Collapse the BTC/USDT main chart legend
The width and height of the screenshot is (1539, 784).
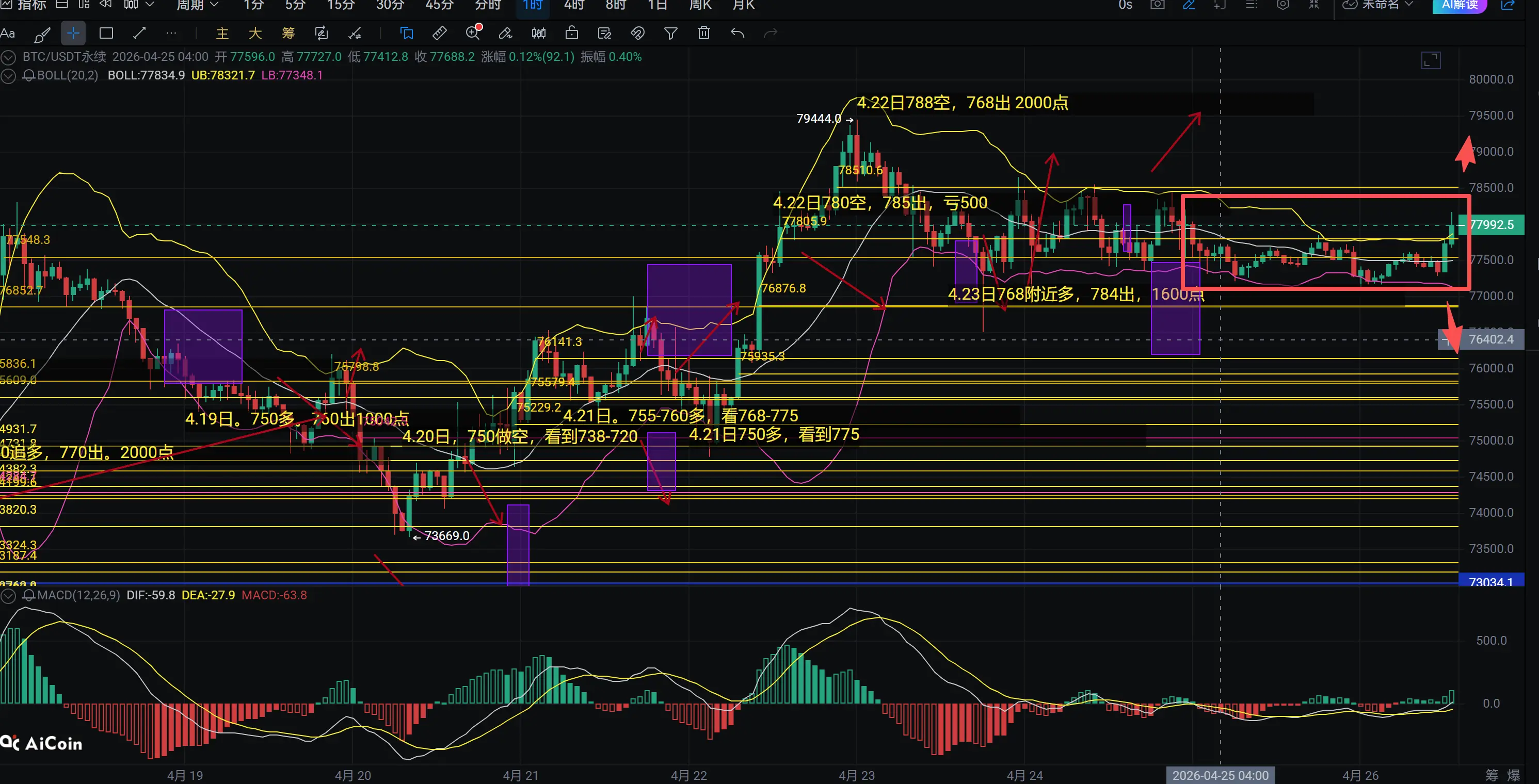(8, 57)
